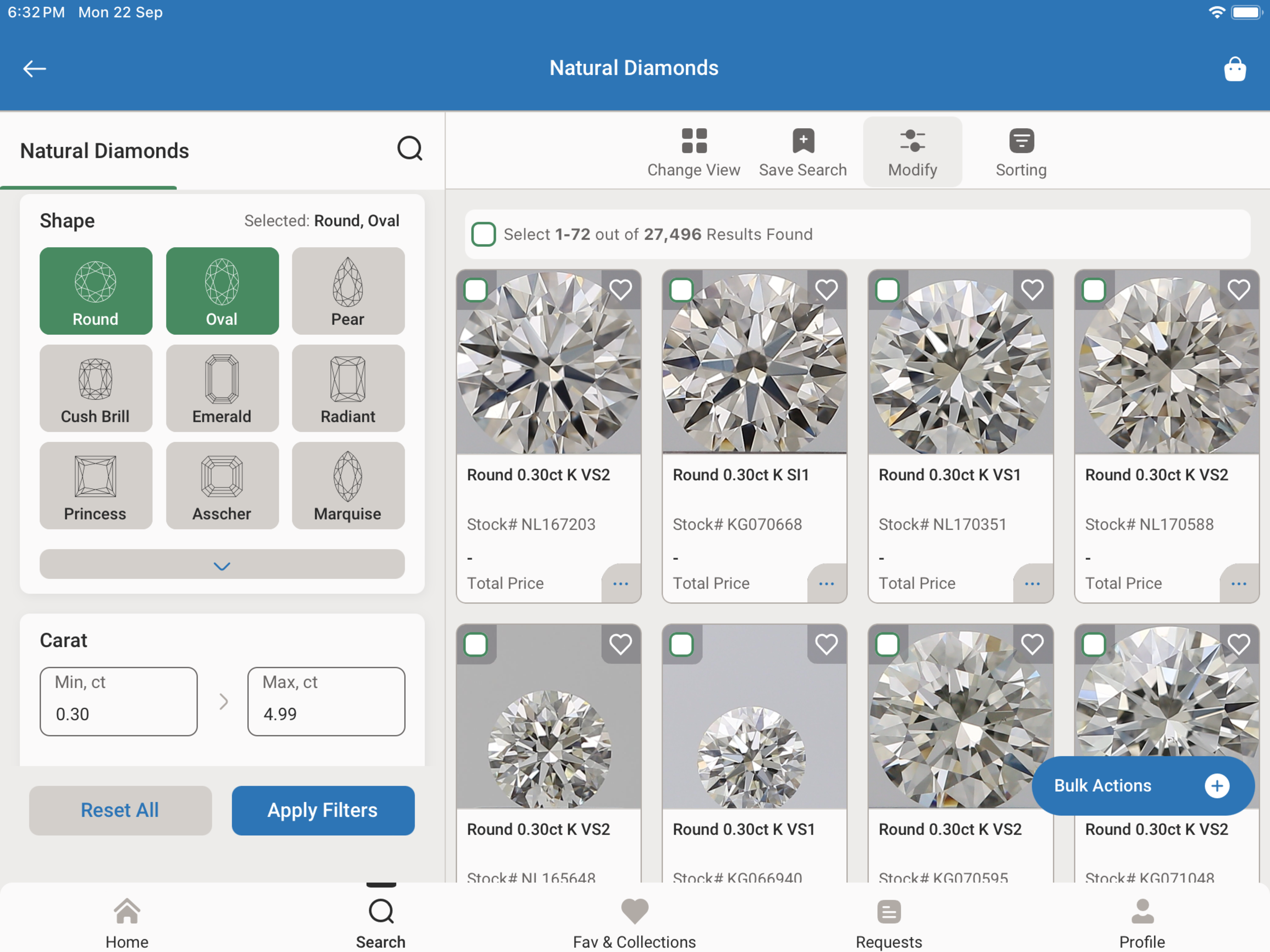Open more options for stock NL170588
Screen dimensions: 1270x952
coord(1239,584)
